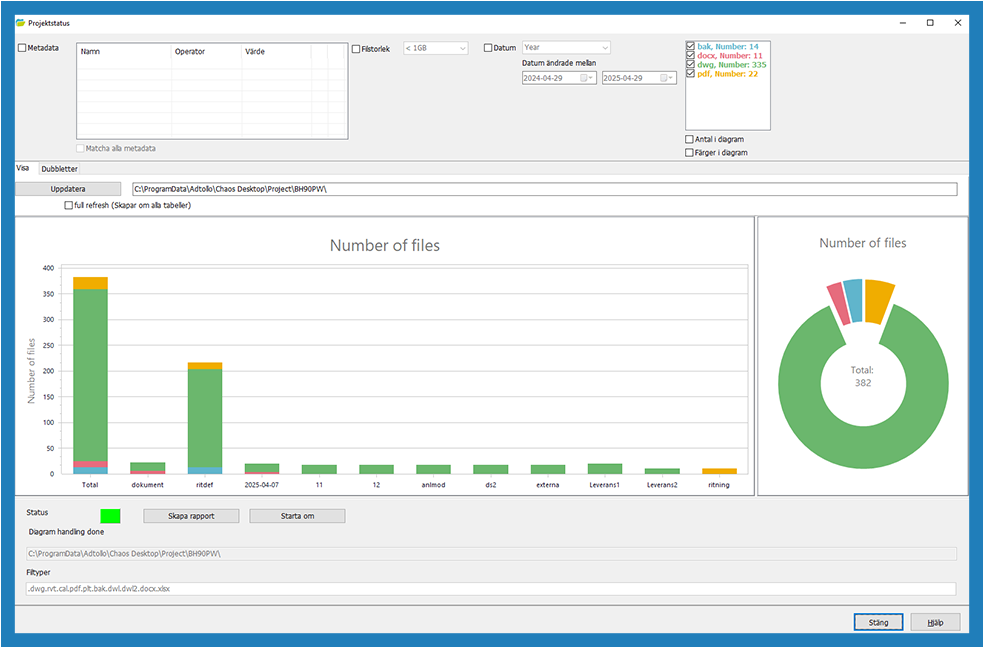Viewport: 984px width, 647px height.
Task: Click the blue bak slice of donut chart
Action: click(x=853, y=300)
